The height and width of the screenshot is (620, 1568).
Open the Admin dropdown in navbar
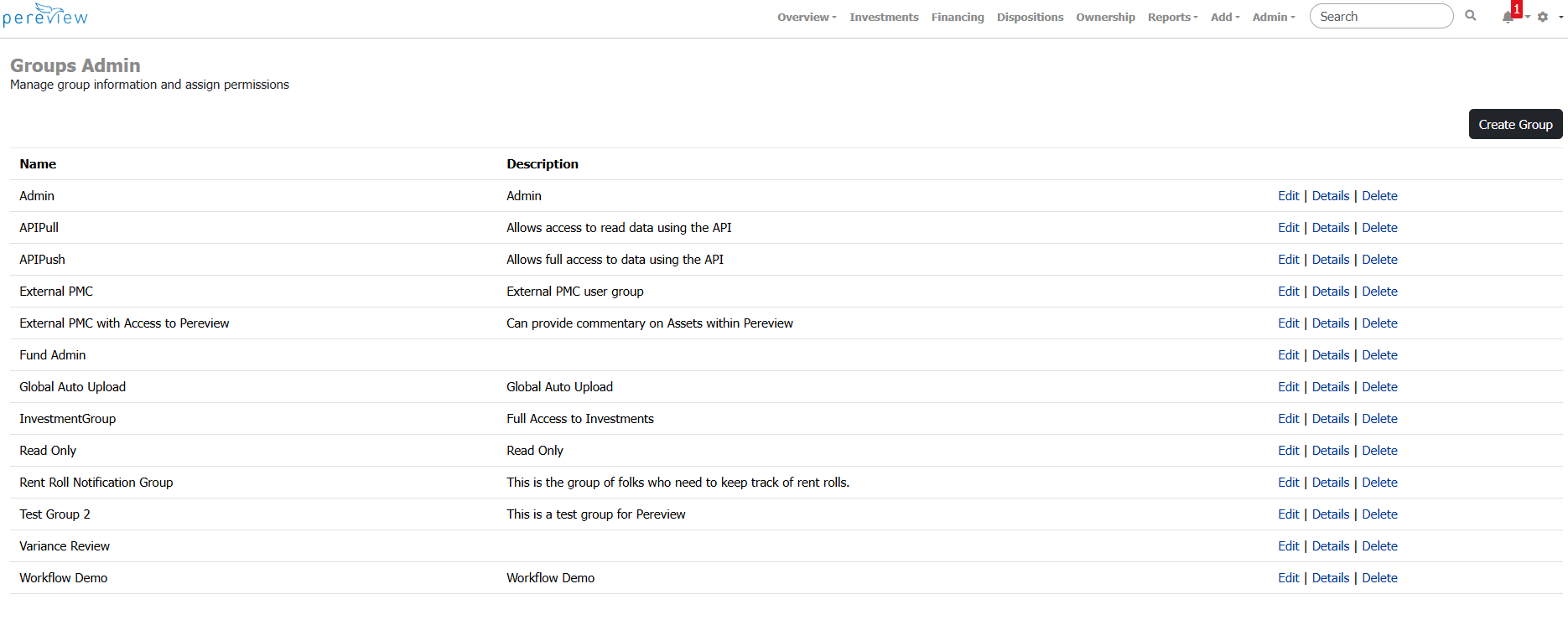pos(1273,17)
